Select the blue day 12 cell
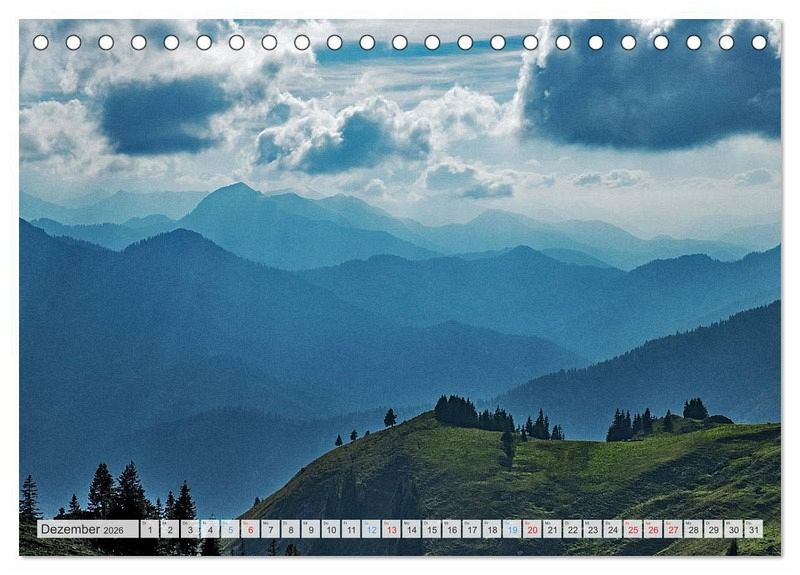Viewport: 800px width, 575px height. click(371, 529)
